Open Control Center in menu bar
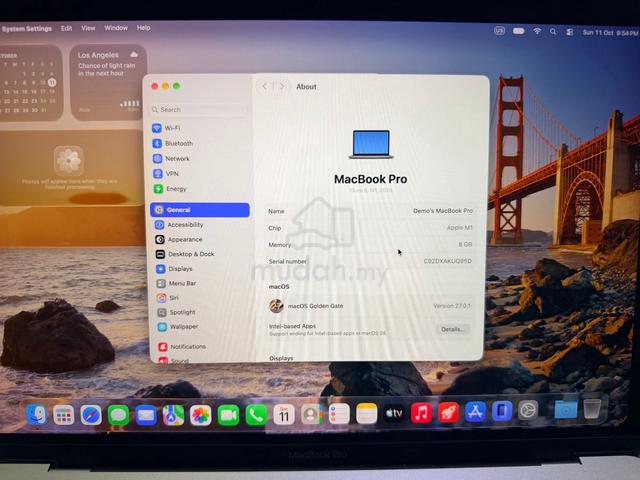Screen dimensions: 640x480 (569, 32)
